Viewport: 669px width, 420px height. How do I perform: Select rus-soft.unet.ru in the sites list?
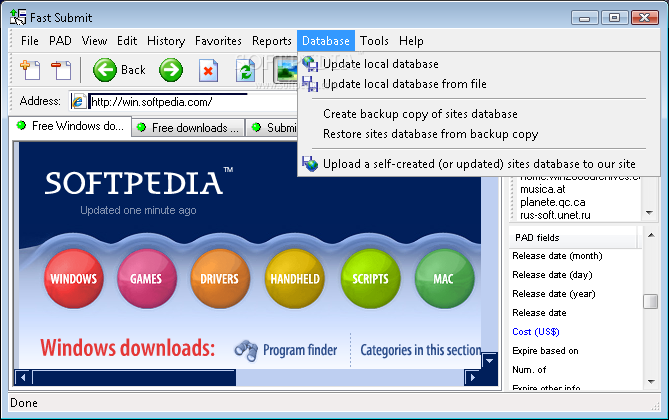555,215
